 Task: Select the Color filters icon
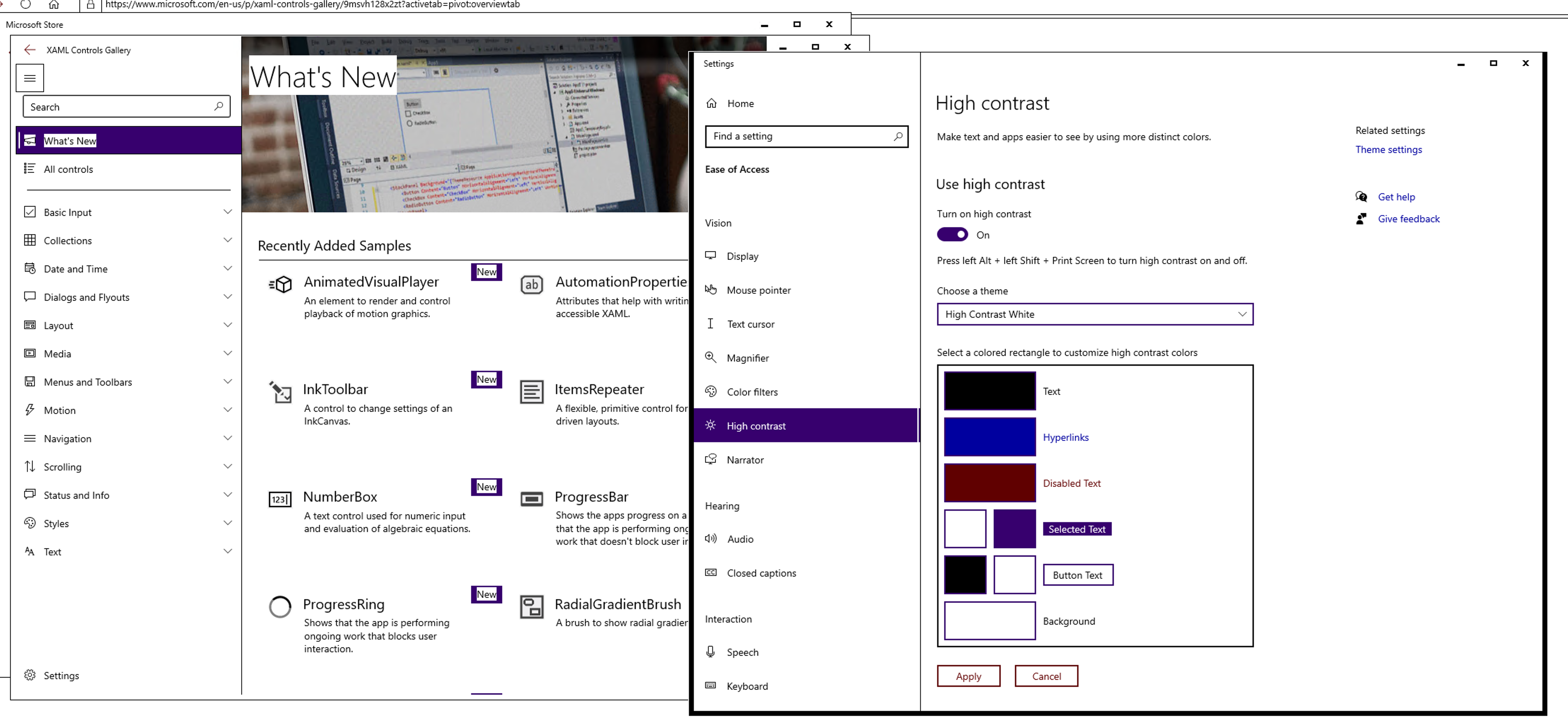(x=711, y=391)
